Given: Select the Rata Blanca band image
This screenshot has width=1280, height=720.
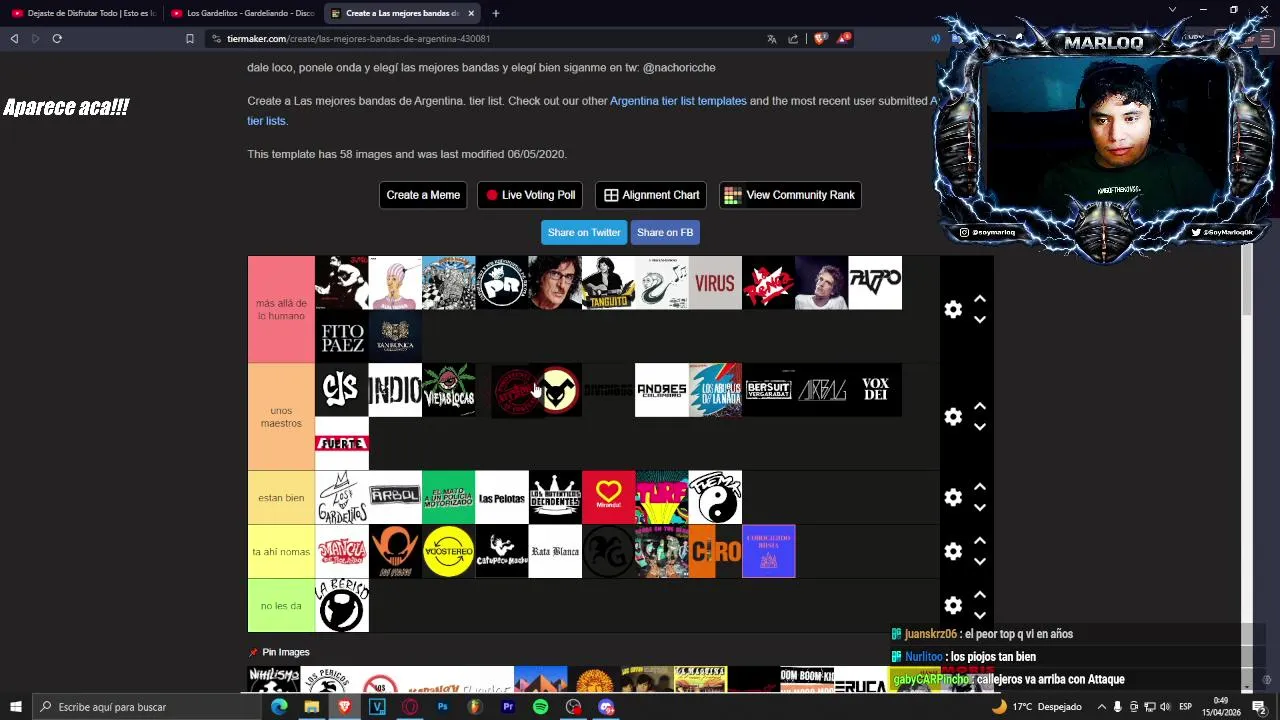Looking at the screenshot, I should click(x=555, y=552).
